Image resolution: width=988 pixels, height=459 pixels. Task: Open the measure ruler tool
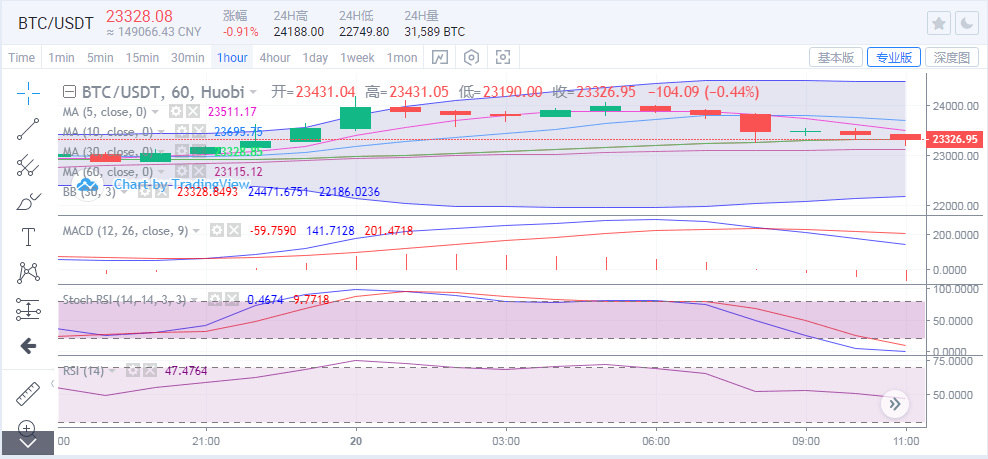tap(28, 394)
